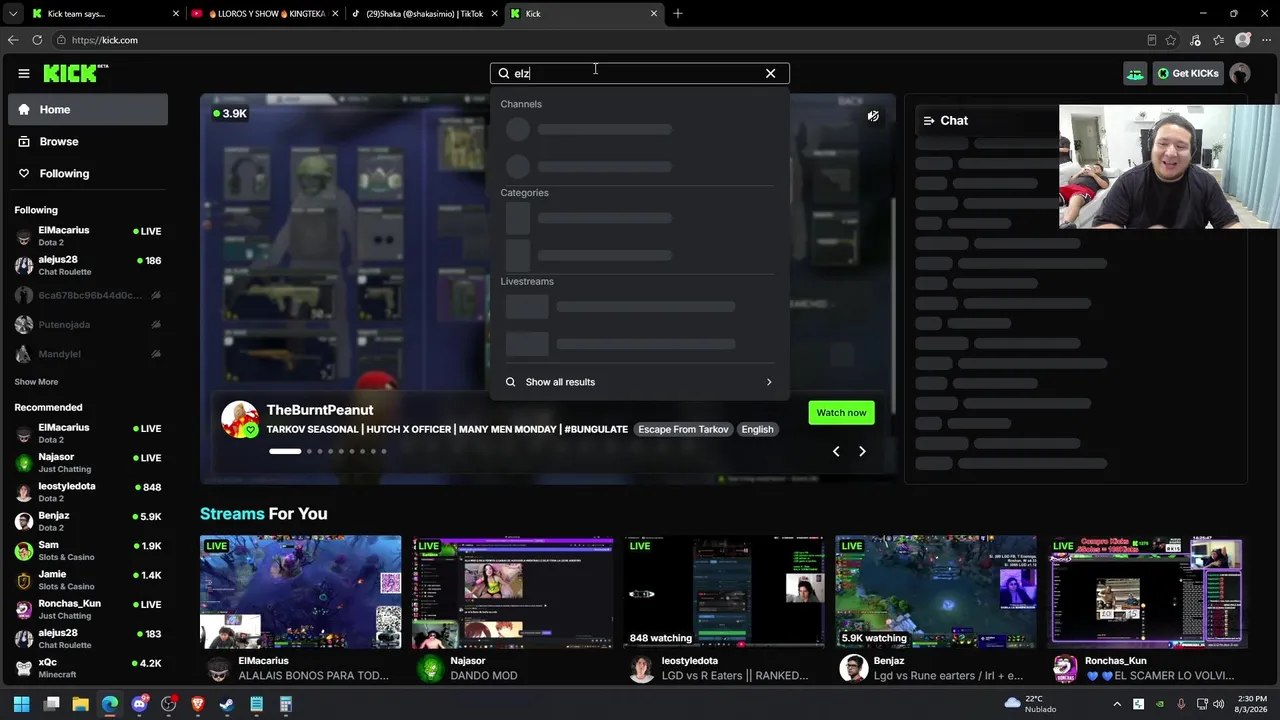Open Brave browser from taskbar
The height and width of the screenshot is (720, 1280).
(198, 704)
